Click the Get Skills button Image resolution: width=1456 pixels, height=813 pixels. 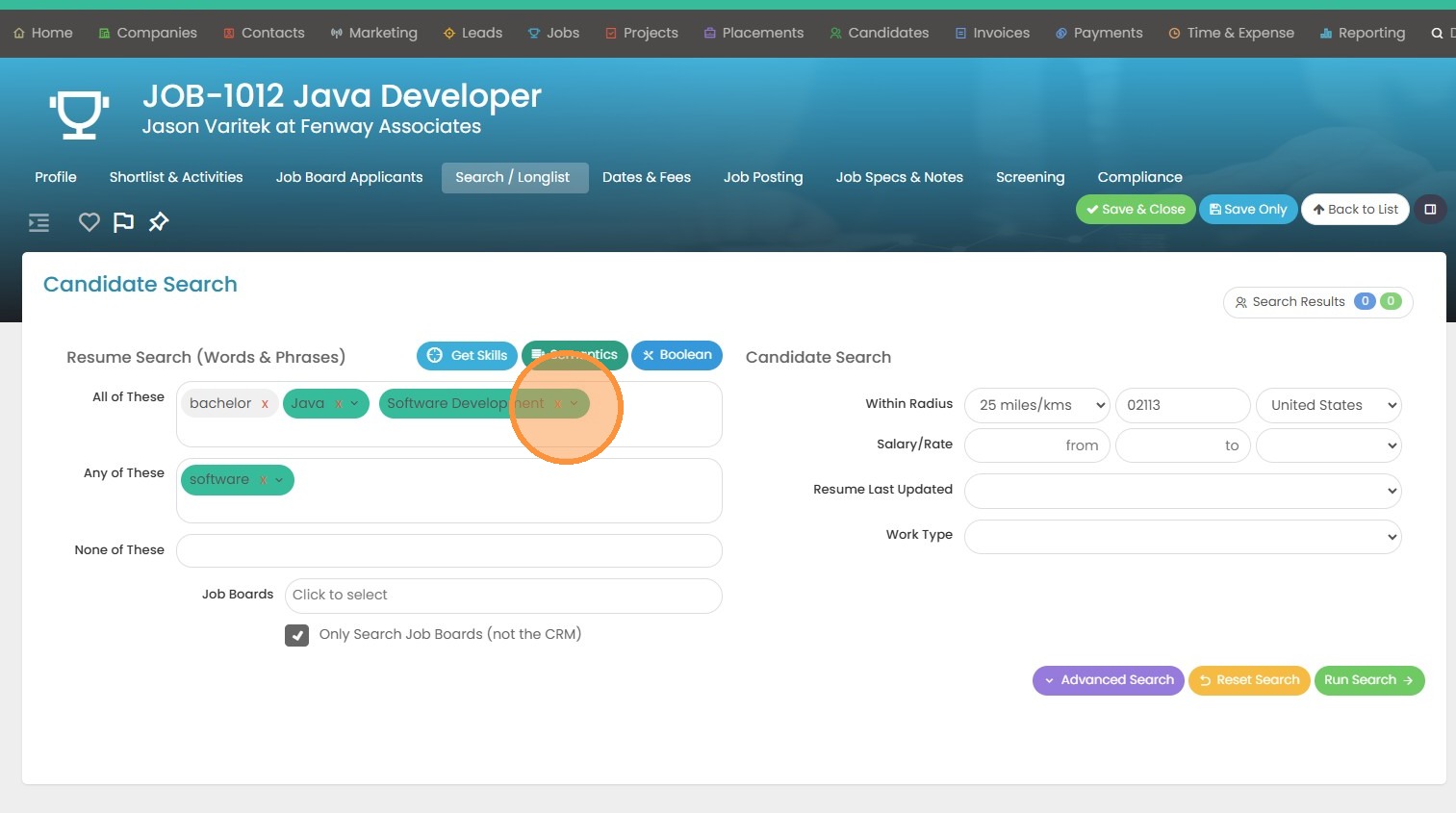pyautogui.click(x=467, y=355)
